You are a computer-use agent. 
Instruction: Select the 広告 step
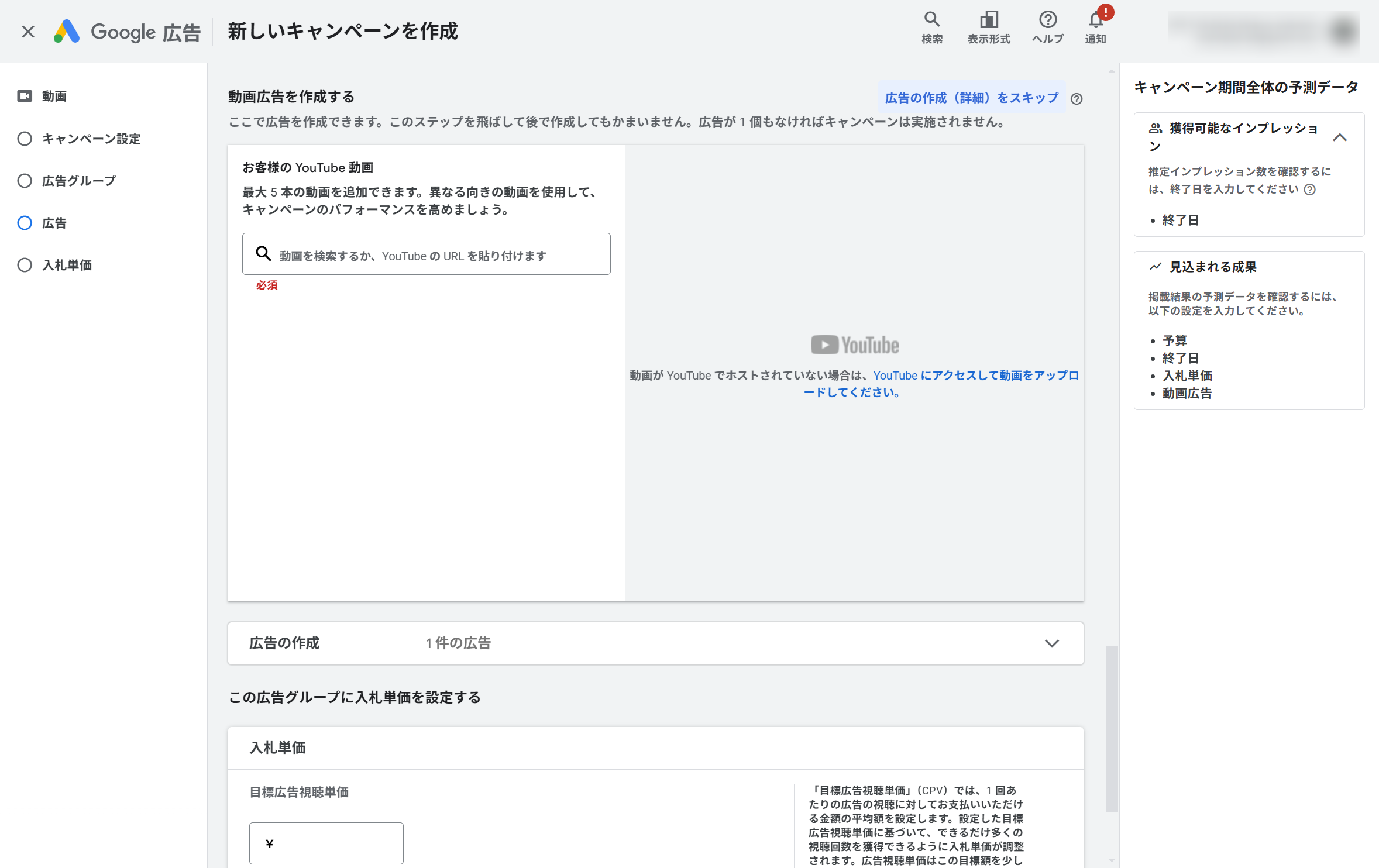coord(42,223)
